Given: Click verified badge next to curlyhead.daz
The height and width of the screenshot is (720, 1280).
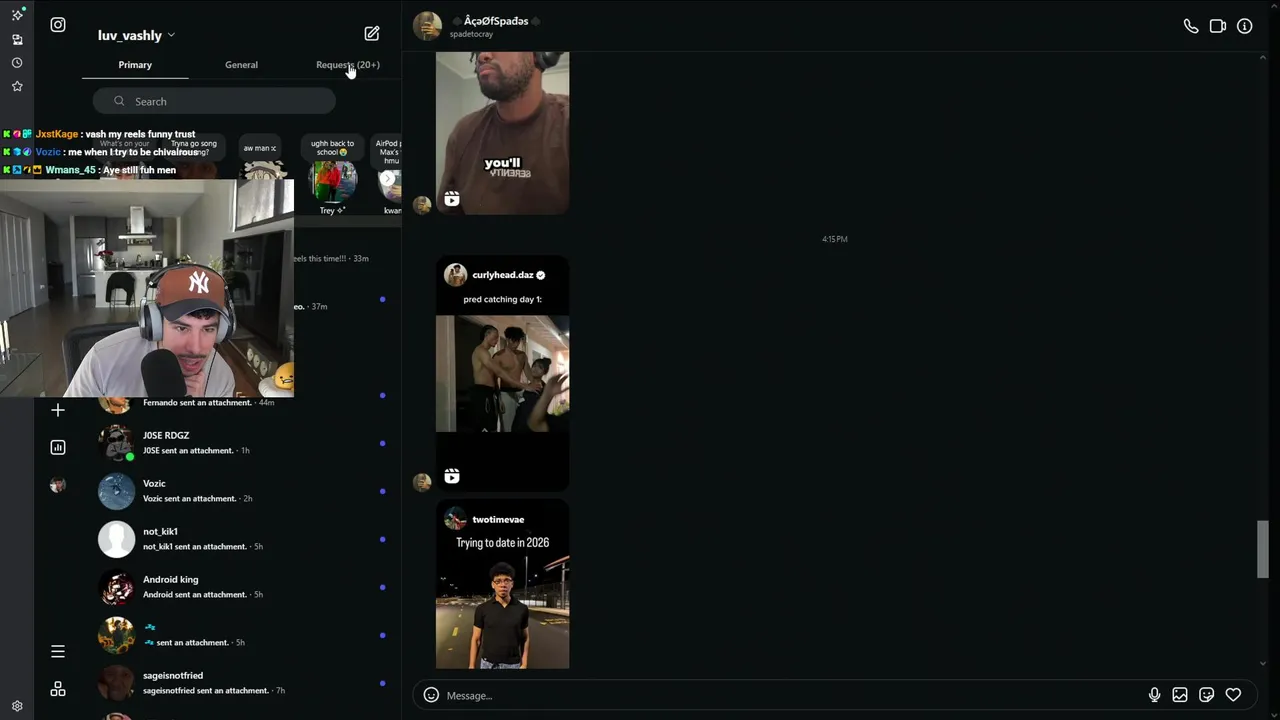Looking at the screenshot, I should pyautogui.click(x=541, y=275).
